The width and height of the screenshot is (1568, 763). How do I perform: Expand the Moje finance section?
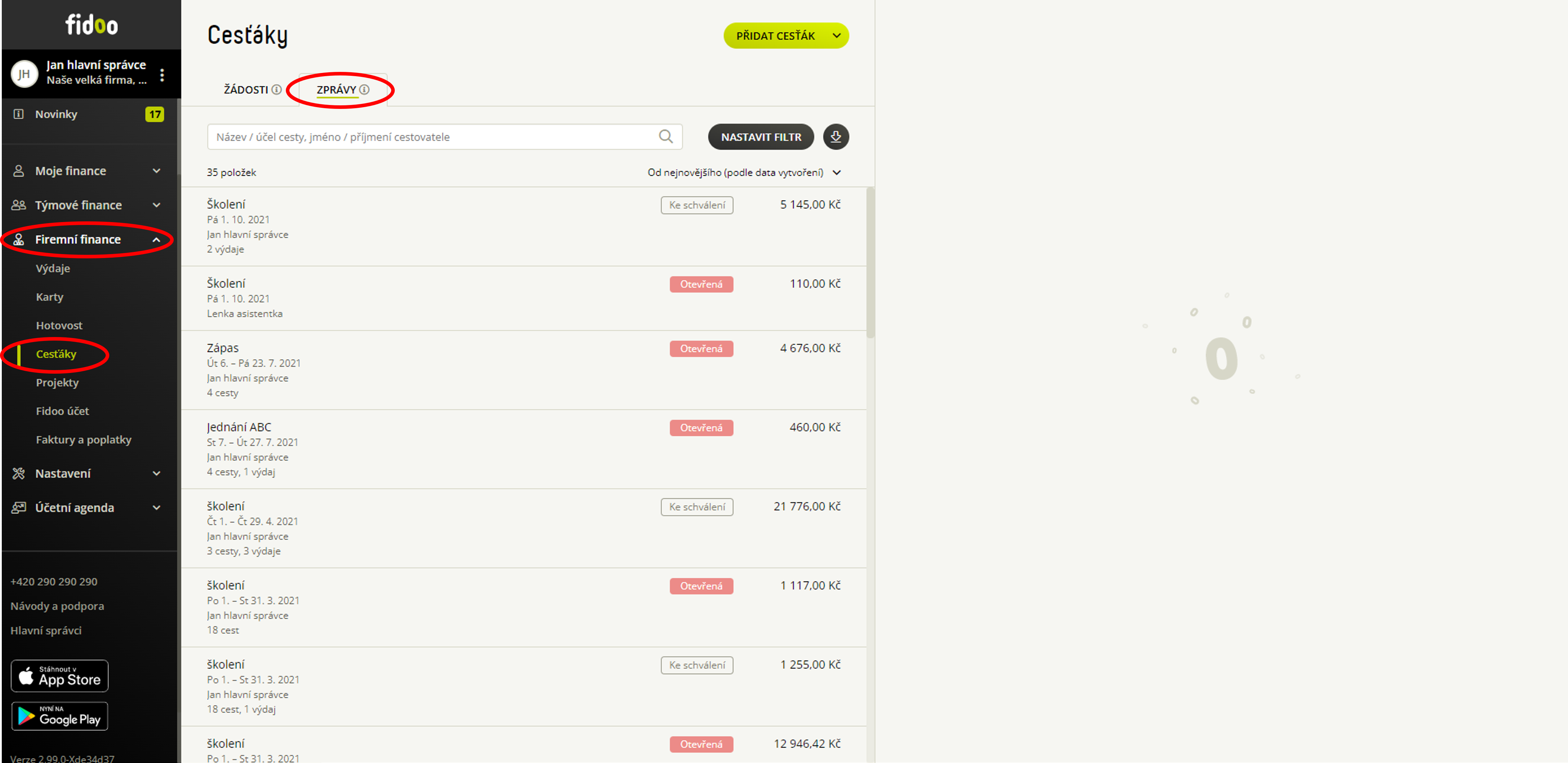[x=156, y=171]
